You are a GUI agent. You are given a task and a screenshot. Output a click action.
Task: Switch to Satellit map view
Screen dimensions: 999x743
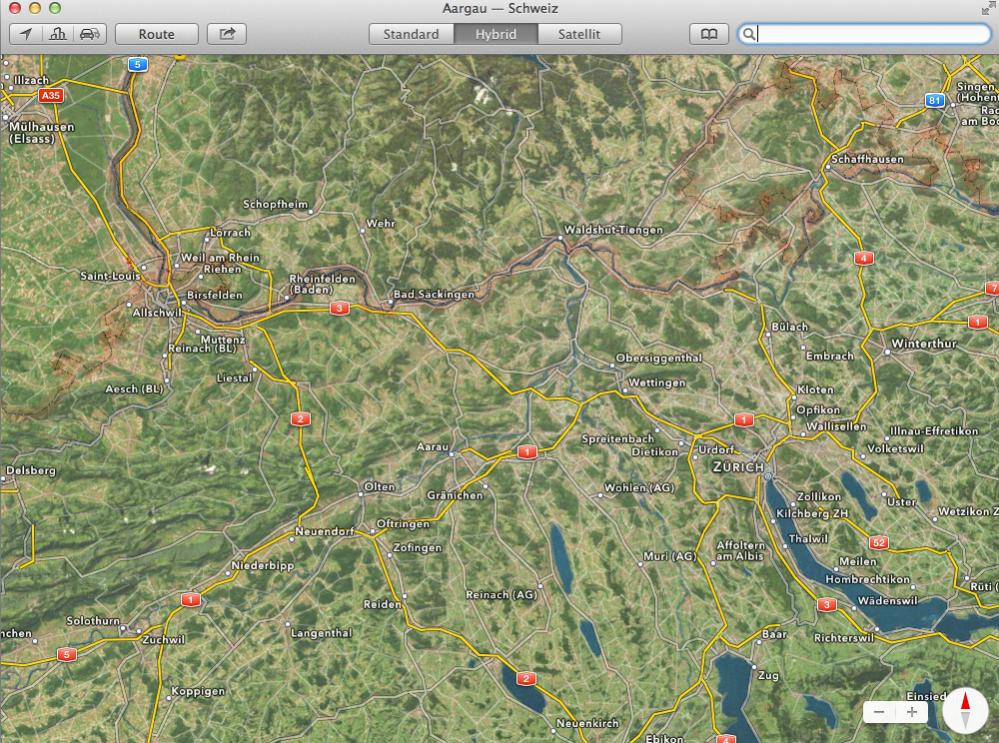pyautogui.click(x=579, y=34)
